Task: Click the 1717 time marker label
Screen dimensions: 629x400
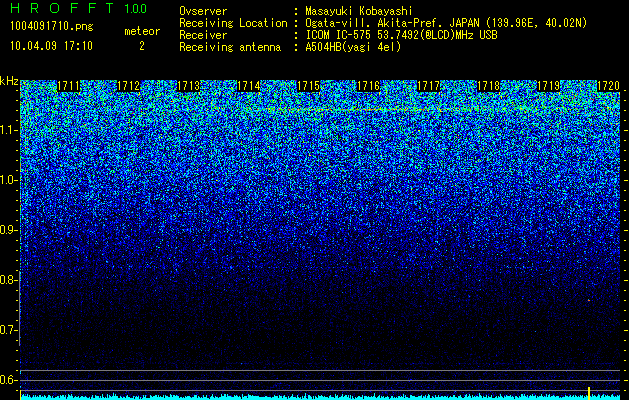Action: coord(428,86)
